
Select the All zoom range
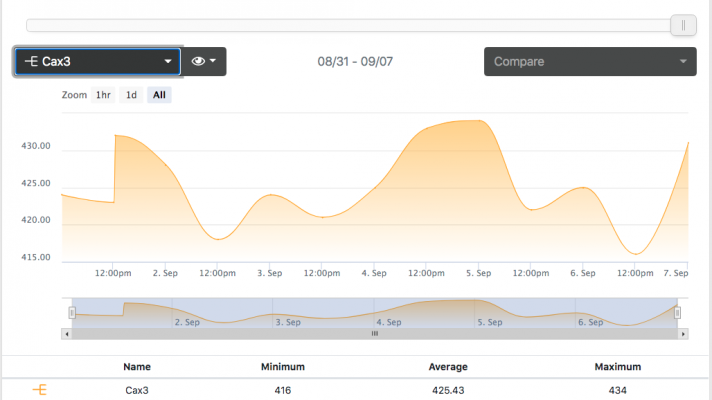(x=159, y=95)
